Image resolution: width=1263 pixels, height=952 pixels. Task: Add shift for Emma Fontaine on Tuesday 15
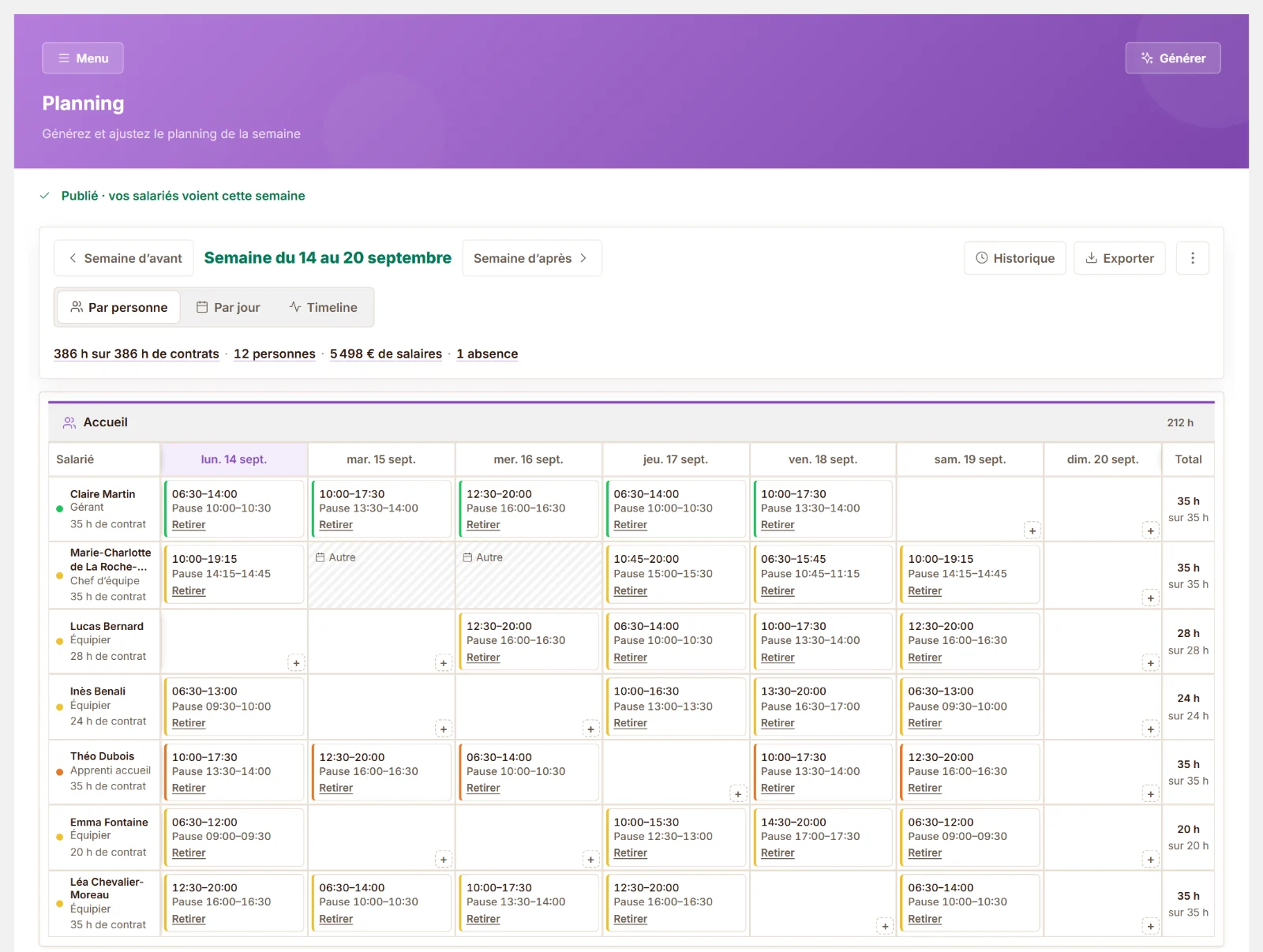(443, 860)
